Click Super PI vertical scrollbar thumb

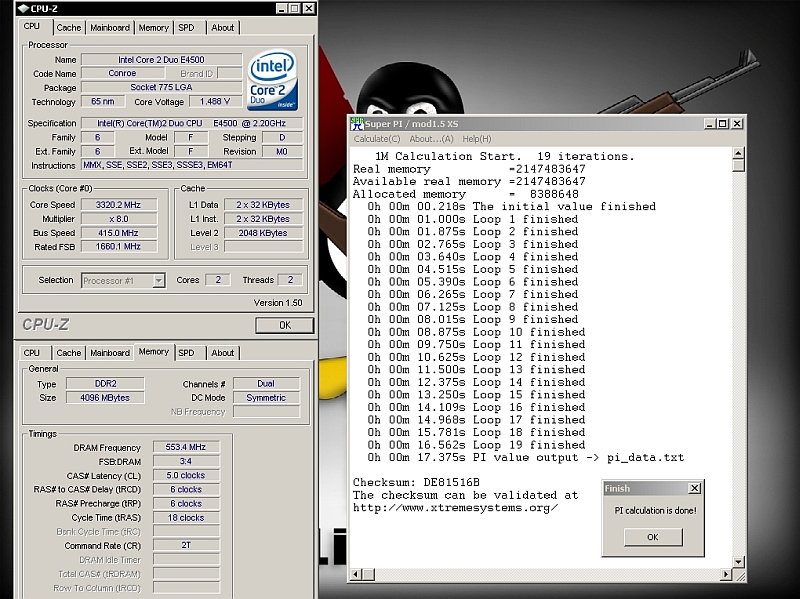click(738, 165)
